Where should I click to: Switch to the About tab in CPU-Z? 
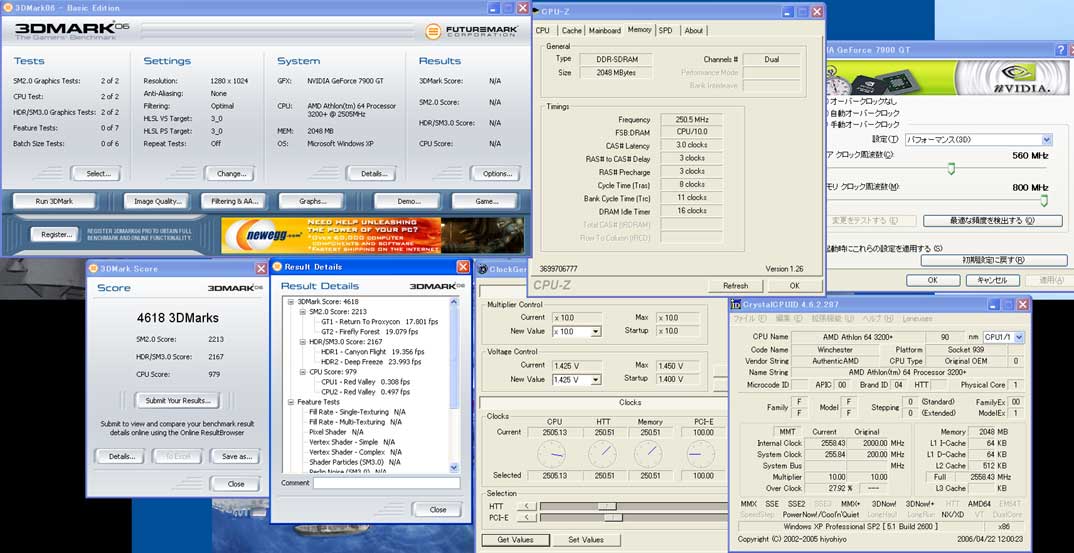[694, 31]
